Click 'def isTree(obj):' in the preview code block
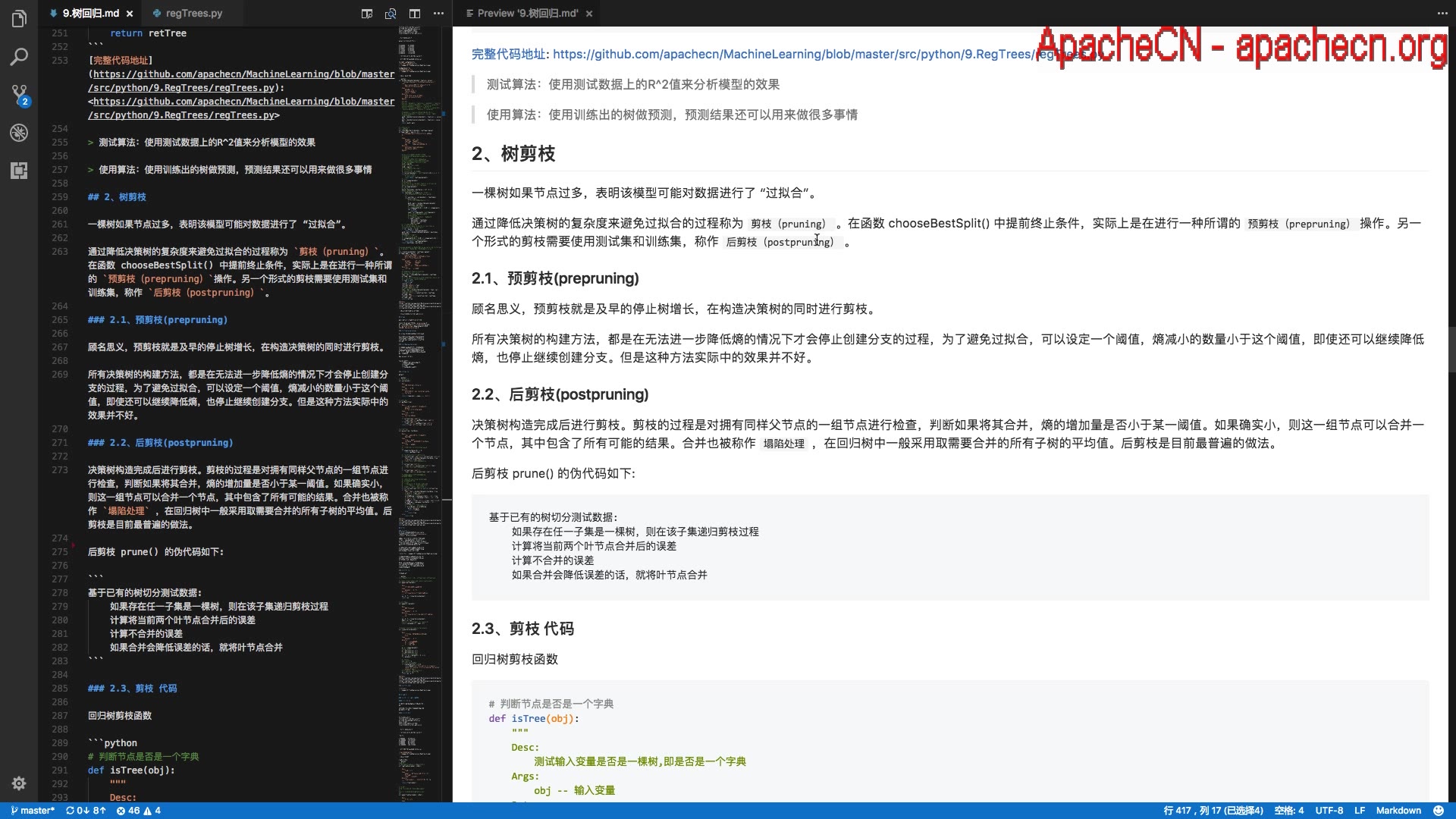The width and height of the screenshot is (1456, 819). (534, 718)
